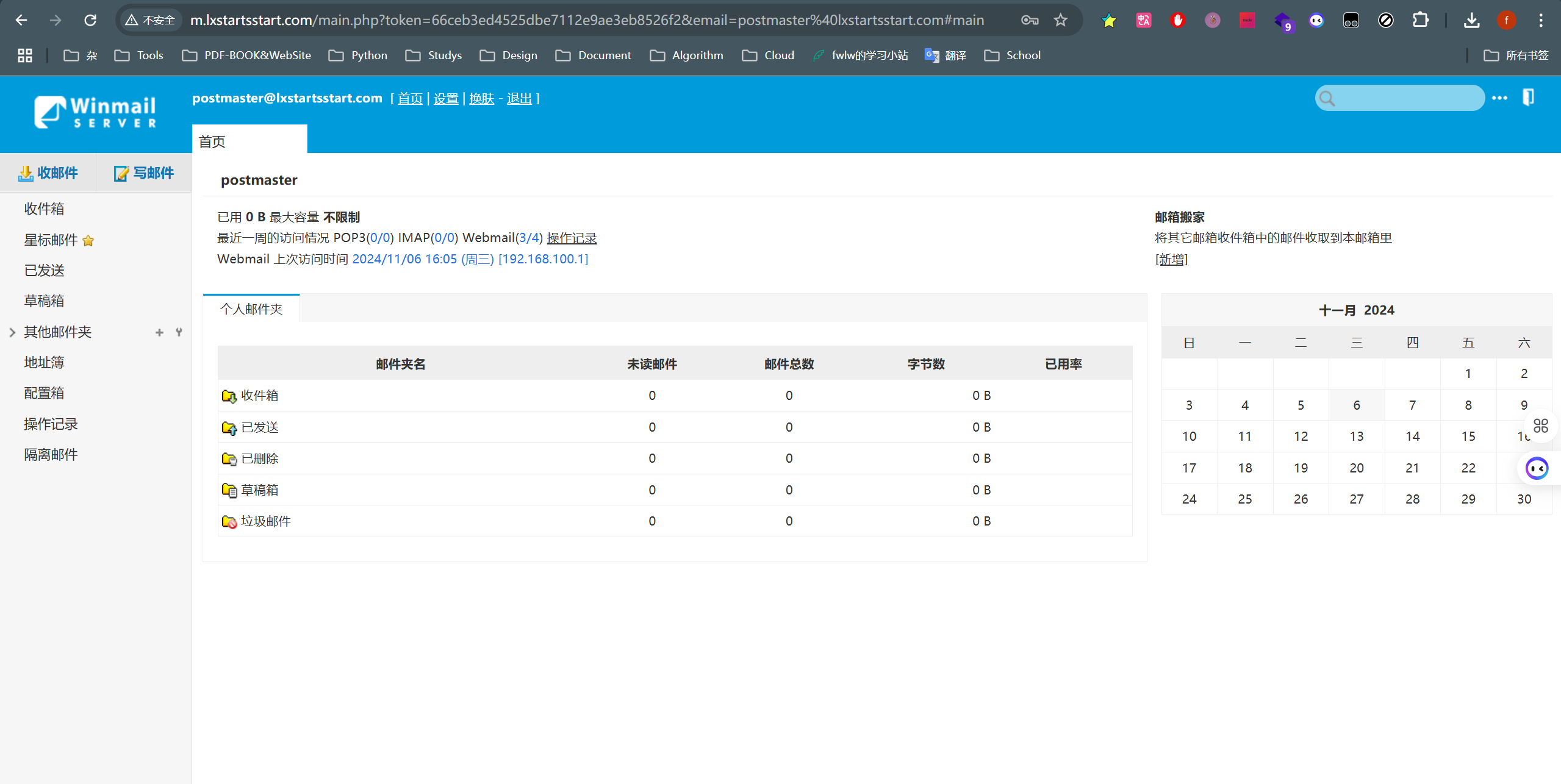This screenshot has width=1561, height=784.
Task: Open 收件箱 in the sidebar
Action: tap(44, 209)
